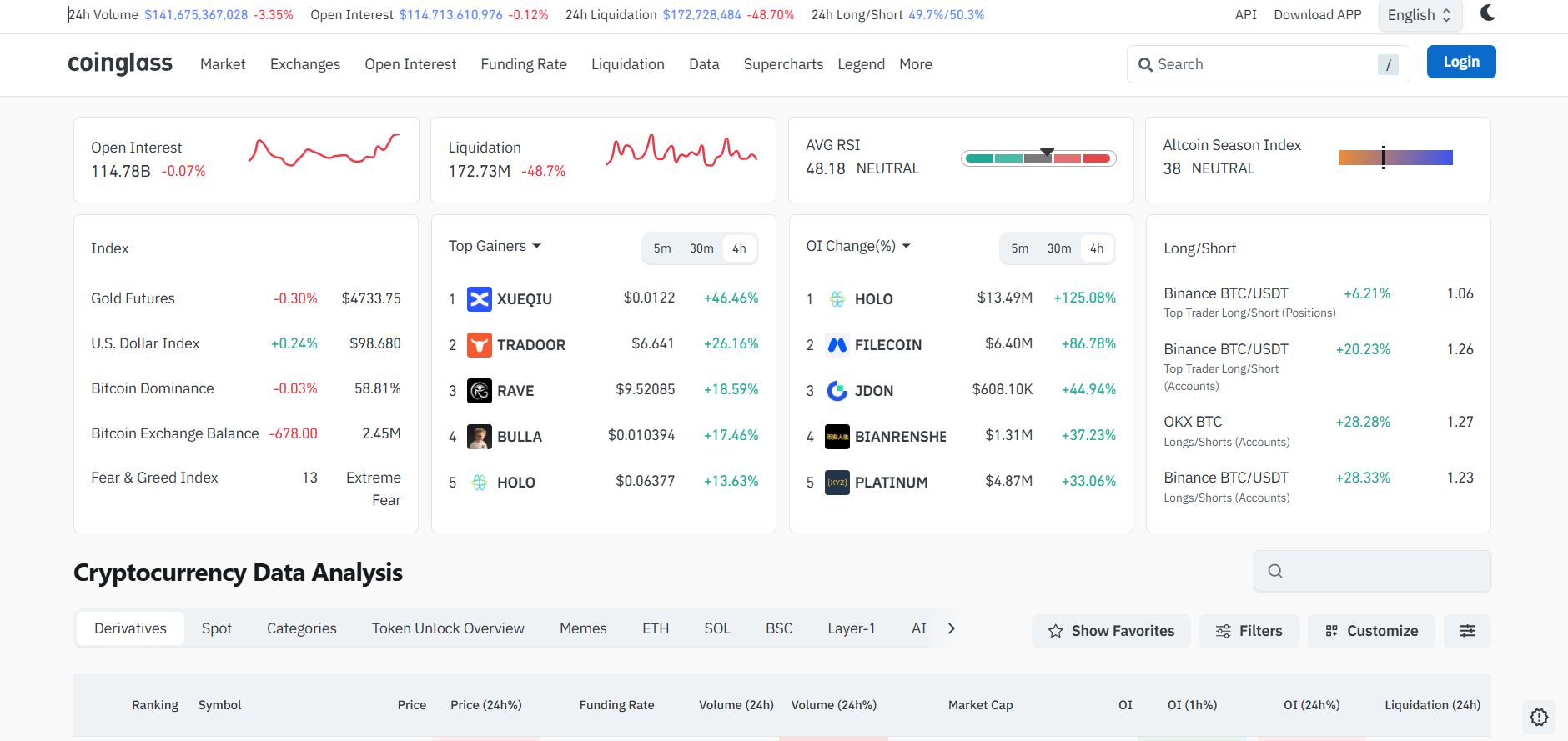Select 30m timeframe for Top Gainers
Viewport: 1568px width, 741px height.
click(701, 248)
